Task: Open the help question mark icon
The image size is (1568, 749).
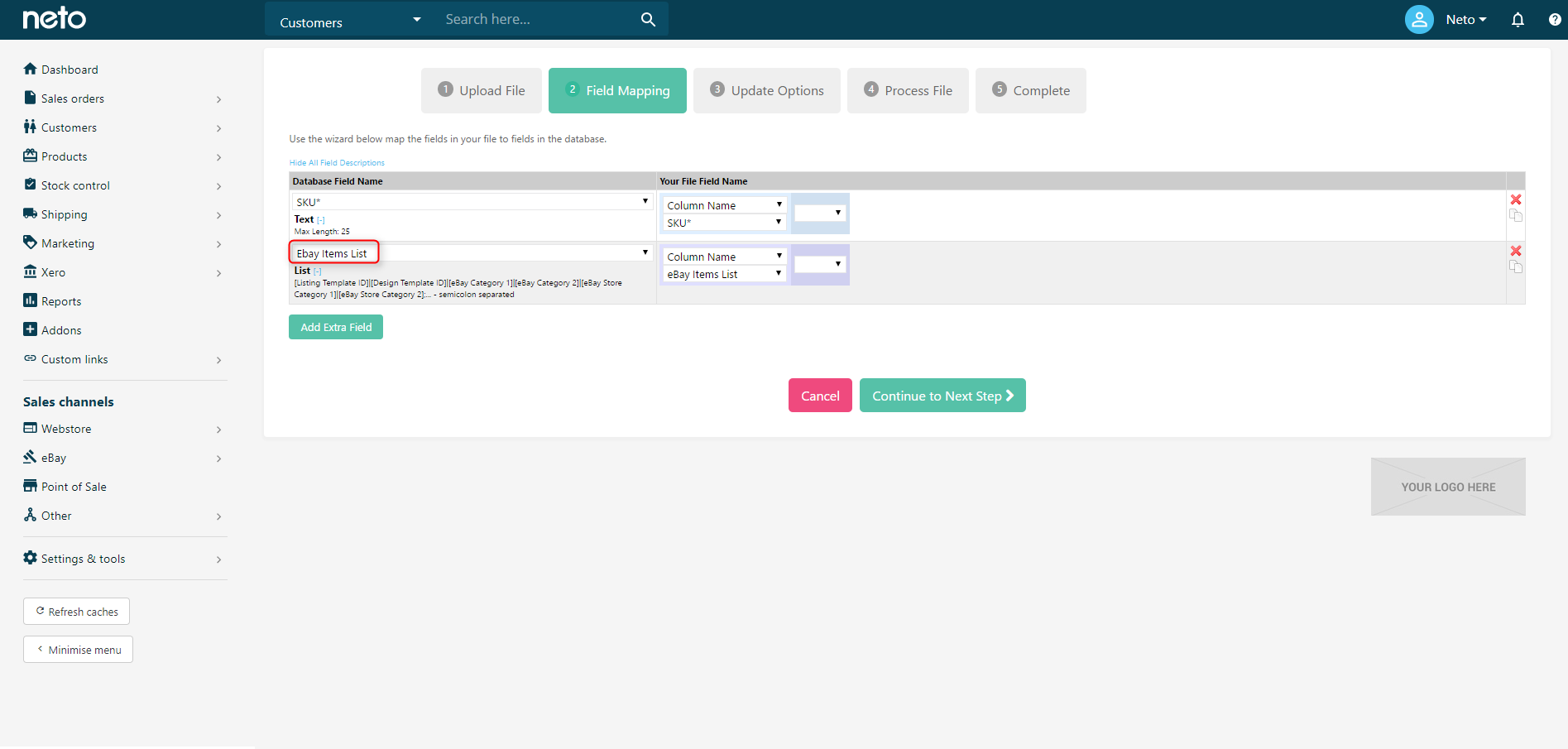Action: pos(1555,19)
